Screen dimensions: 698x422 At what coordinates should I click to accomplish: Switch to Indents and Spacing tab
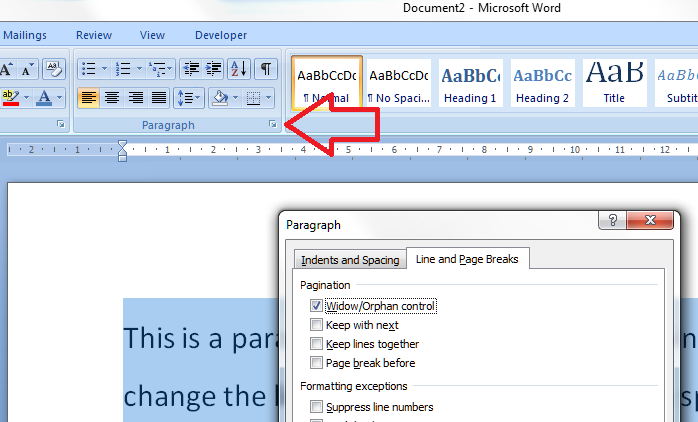pos(350,260)
